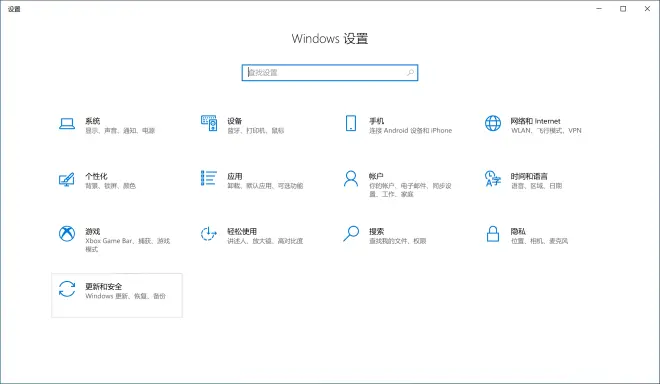Click the 时间和语言 category title

pyautogui.click(x=529, y=176)
